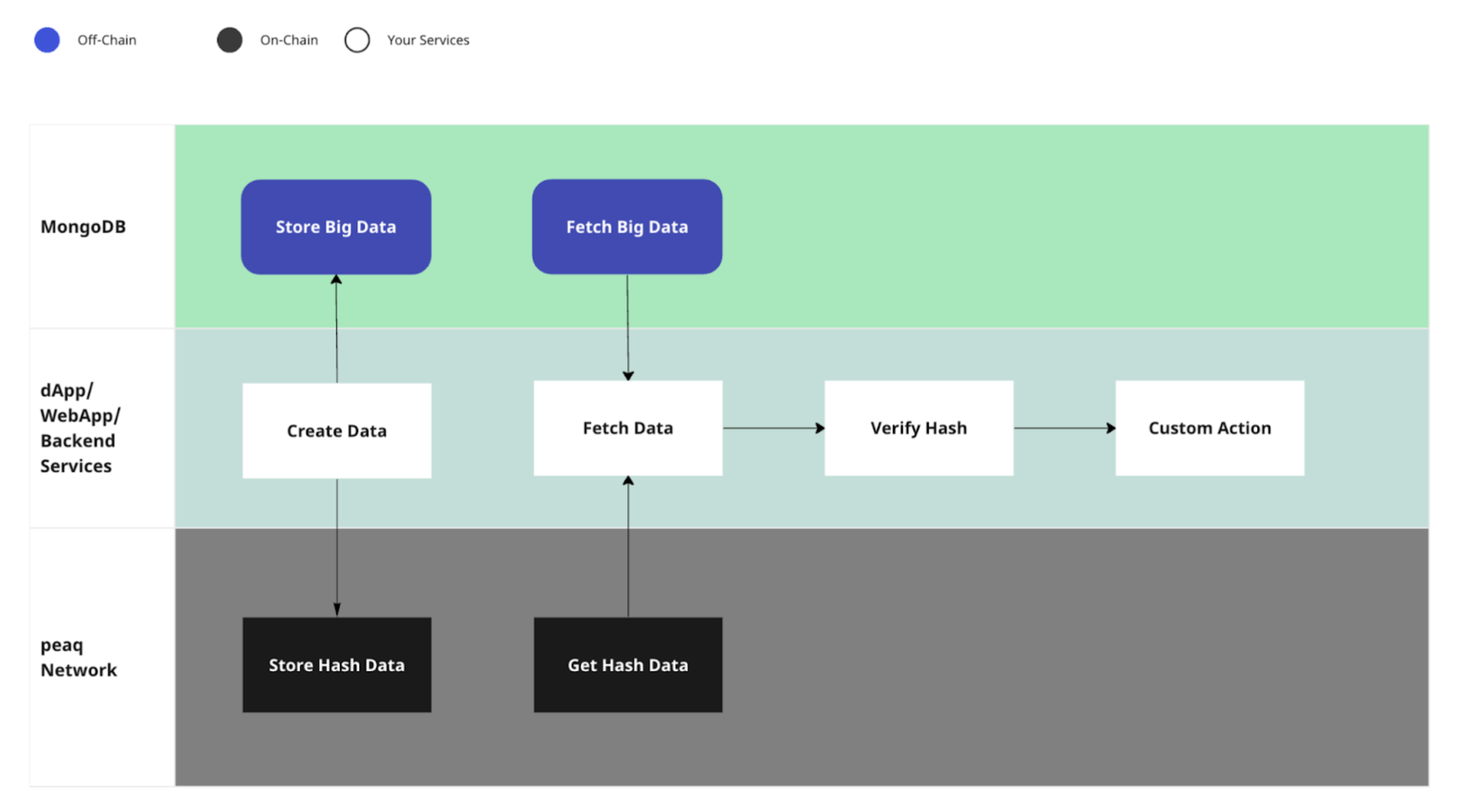Image resolution: width=1460 pixels, height=812 pixels.
Task: Click the Fetch Data node
Action: point(627,428)
